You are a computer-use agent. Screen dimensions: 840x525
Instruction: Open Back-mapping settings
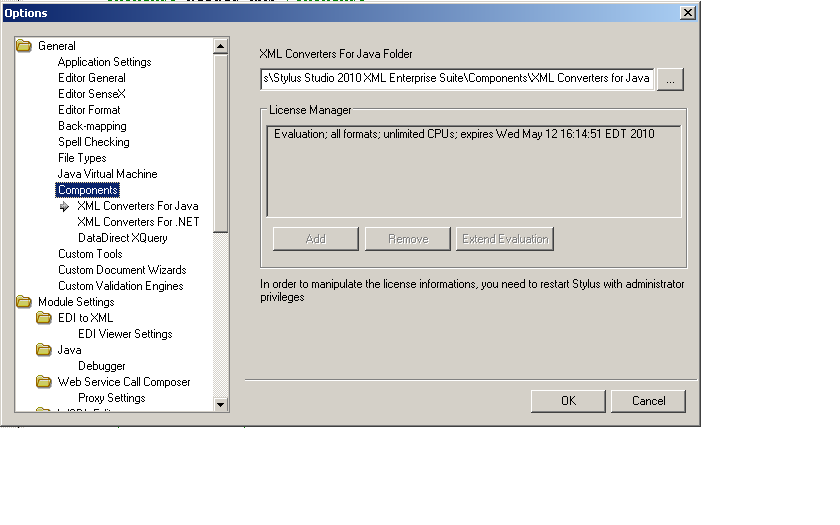point(92,126)
